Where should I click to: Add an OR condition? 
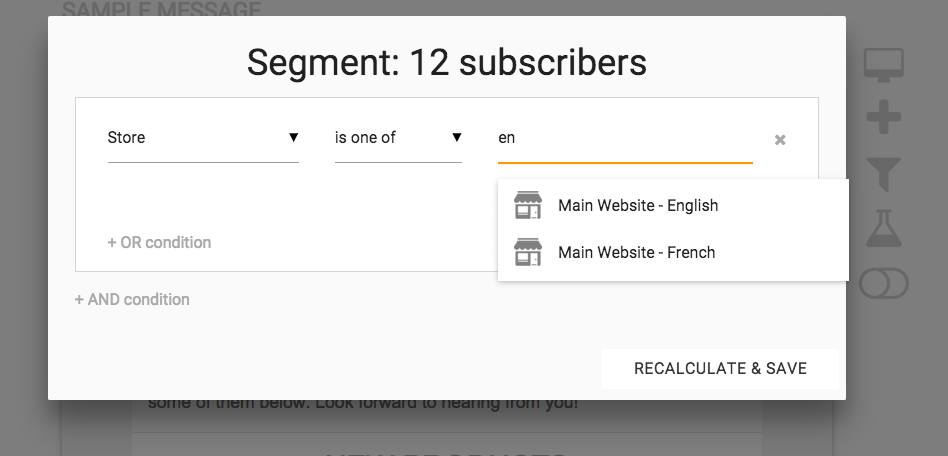(x=159, y=242)
